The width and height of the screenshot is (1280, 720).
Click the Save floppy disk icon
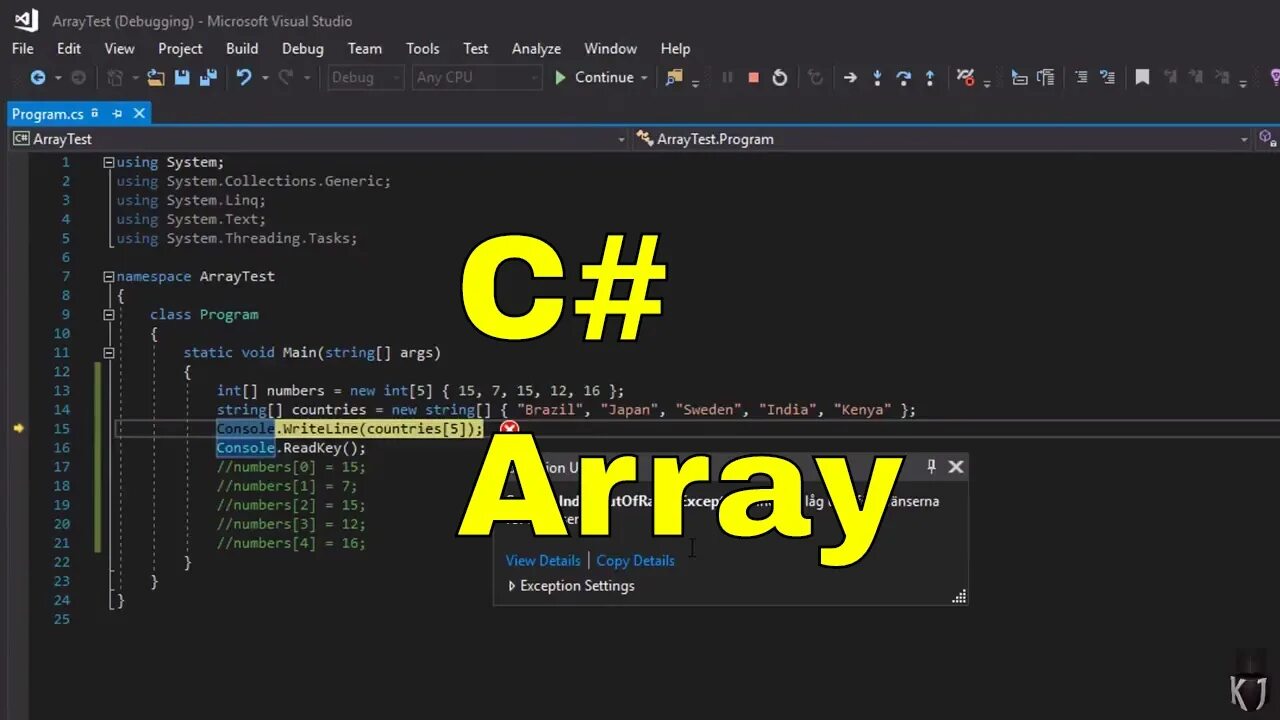[x=182, y=77]
